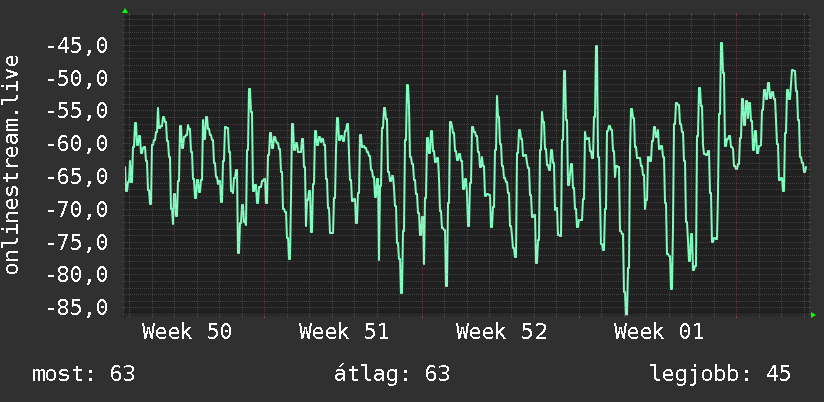The width and height of the screenshot is (824, 402).
Task: Click the '-60,0' y-axis value
Action: click(77, 144)
